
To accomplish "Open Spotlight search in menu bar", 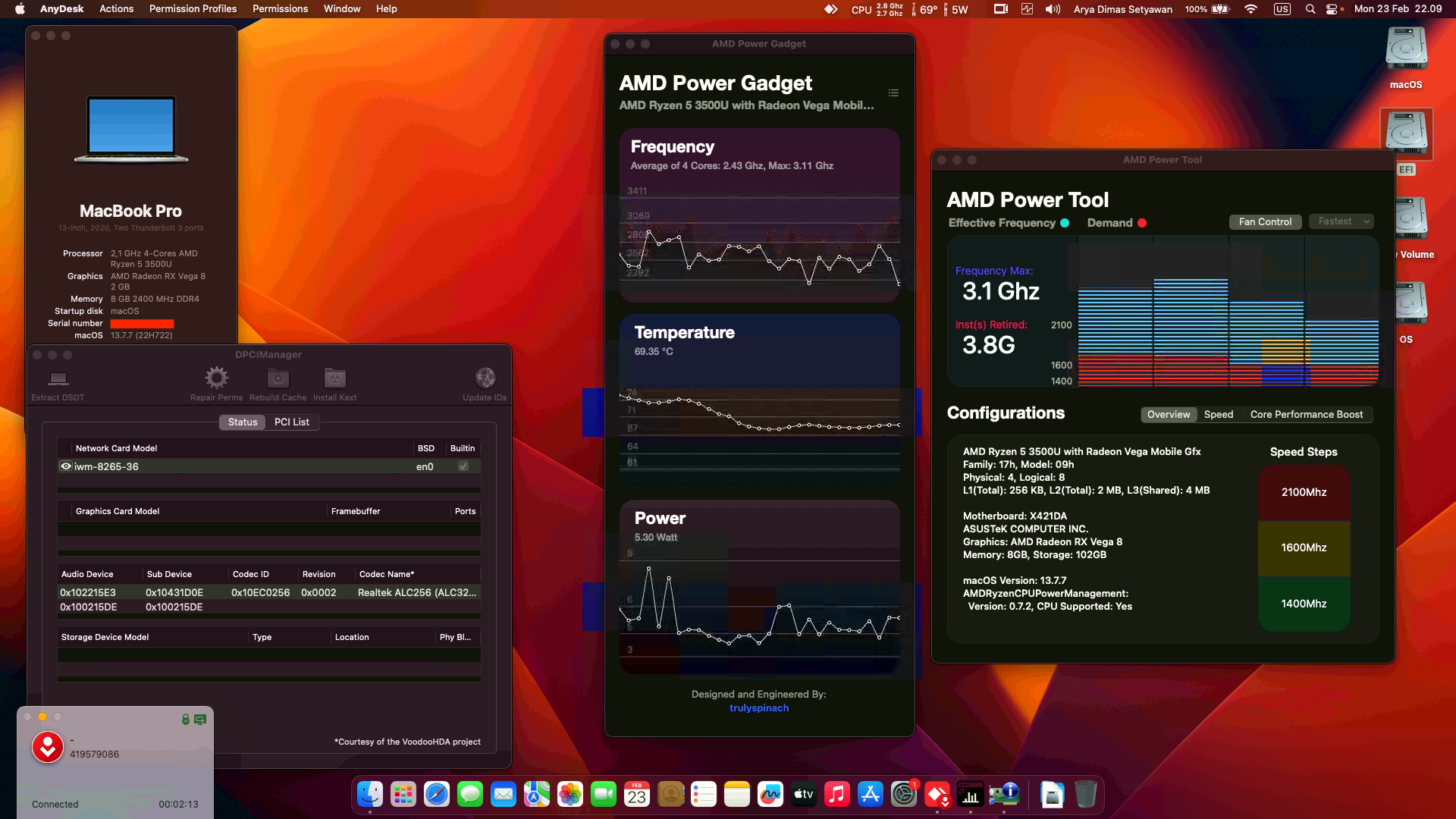I will 1310,9.
